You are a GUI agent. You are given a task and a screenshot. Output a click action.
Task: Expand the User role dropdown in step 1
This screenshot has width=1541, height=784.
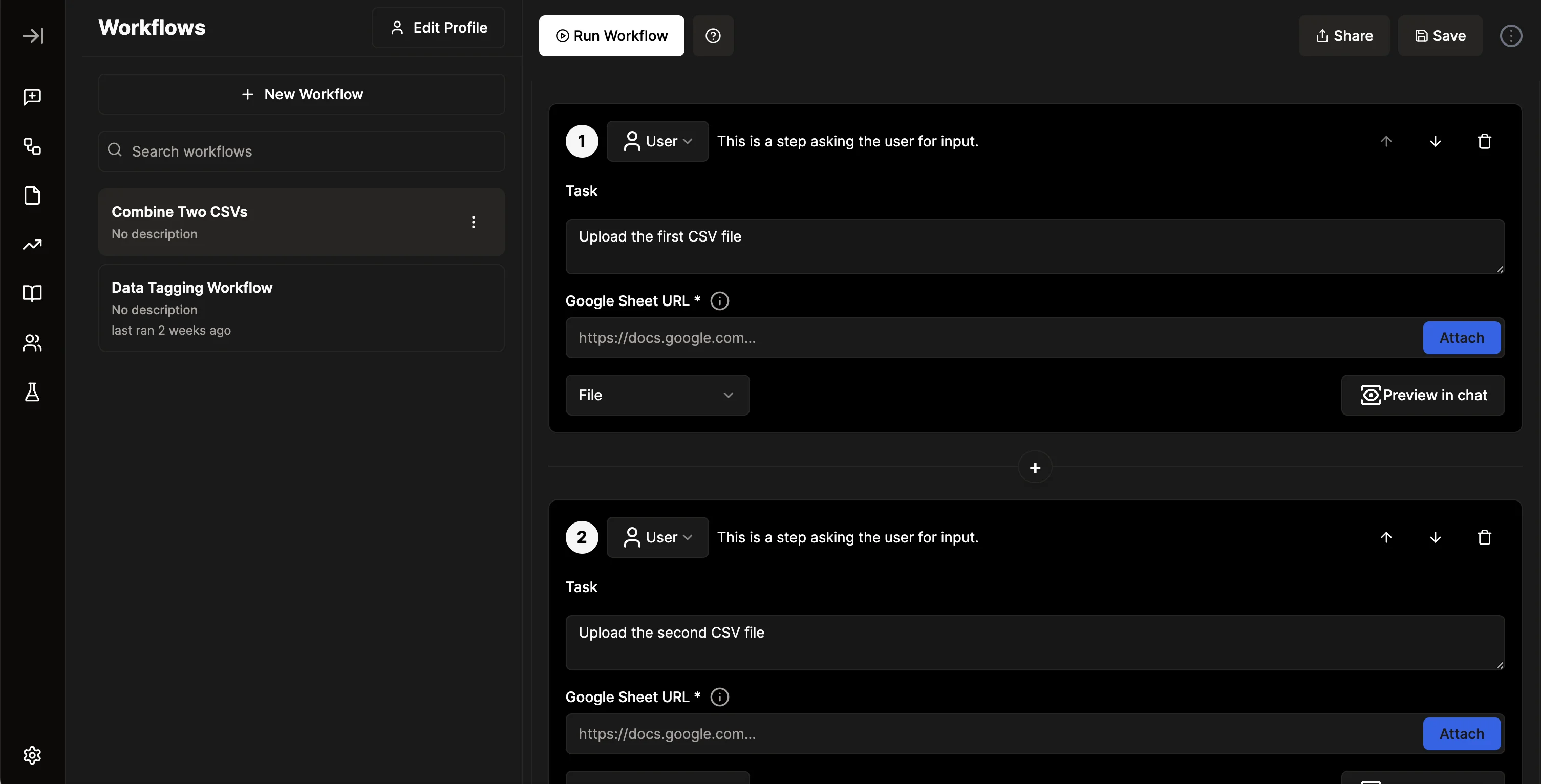657,142
